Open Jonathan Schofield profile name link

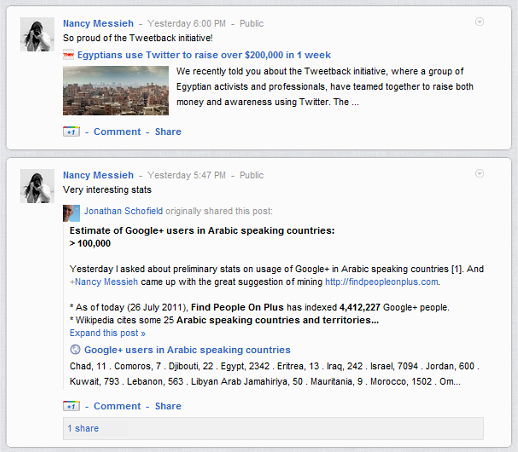(x=123, y=211)
